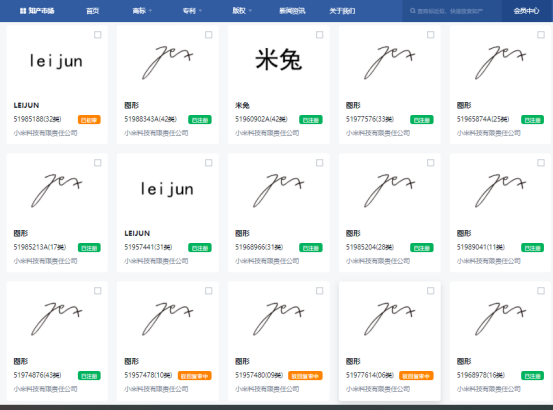Open the lei jun image on card 51957441
This screenshot has height=410, width=553.
pos(167,189)
